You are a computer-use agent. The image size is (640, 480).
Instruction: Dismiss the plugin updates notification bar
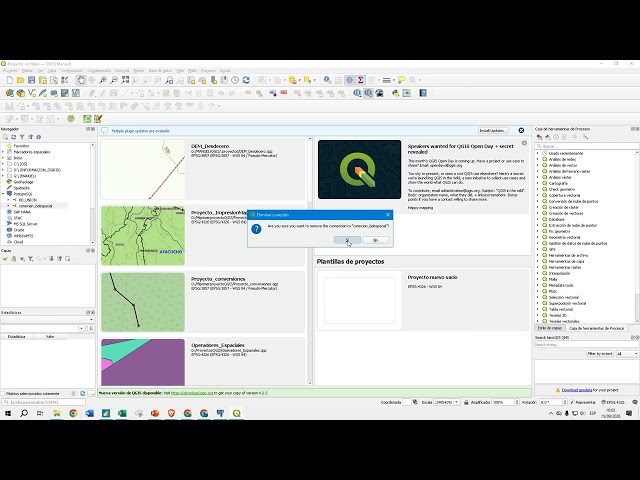[521, 131]
